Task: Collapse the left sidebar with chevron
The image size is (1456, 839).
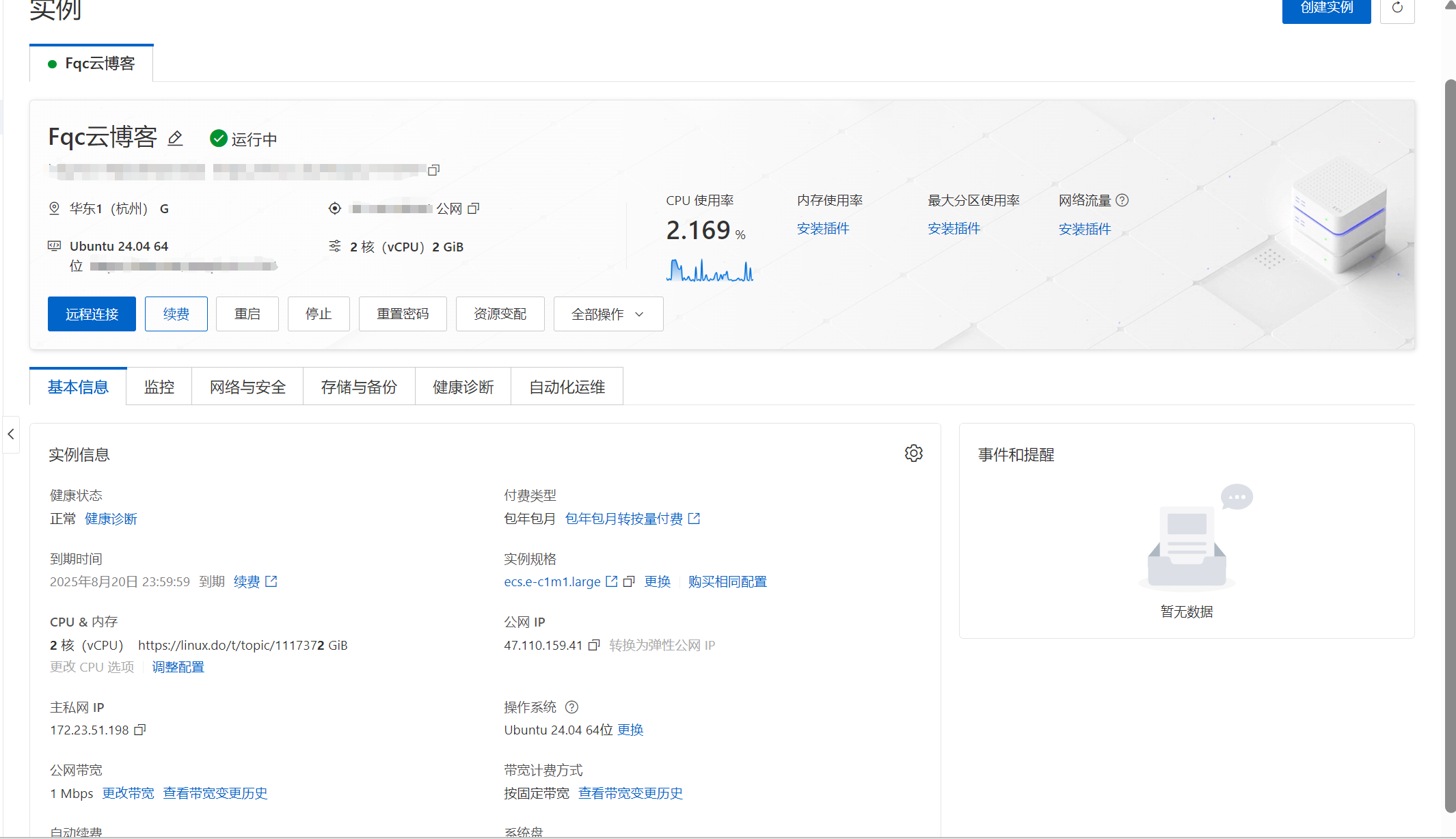Action: 11,435
